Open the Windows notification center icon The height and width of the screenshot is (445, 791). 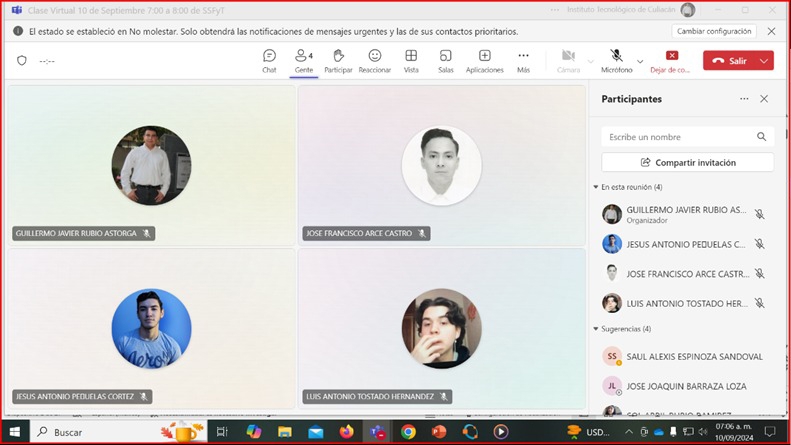click(770, 432)
